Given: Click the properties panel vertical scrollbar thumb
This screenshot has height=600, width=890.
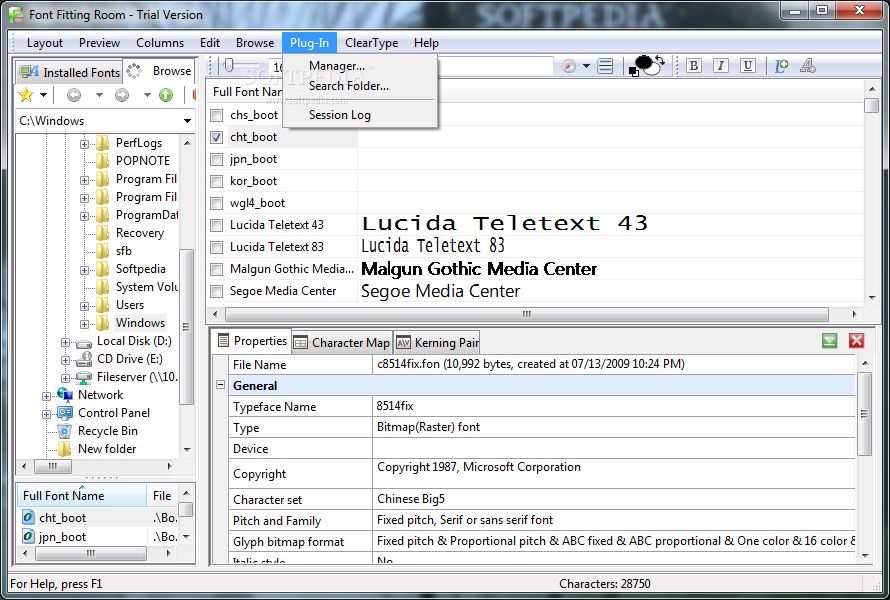Looking at the screenshot, I should click(x=864, y=414).
